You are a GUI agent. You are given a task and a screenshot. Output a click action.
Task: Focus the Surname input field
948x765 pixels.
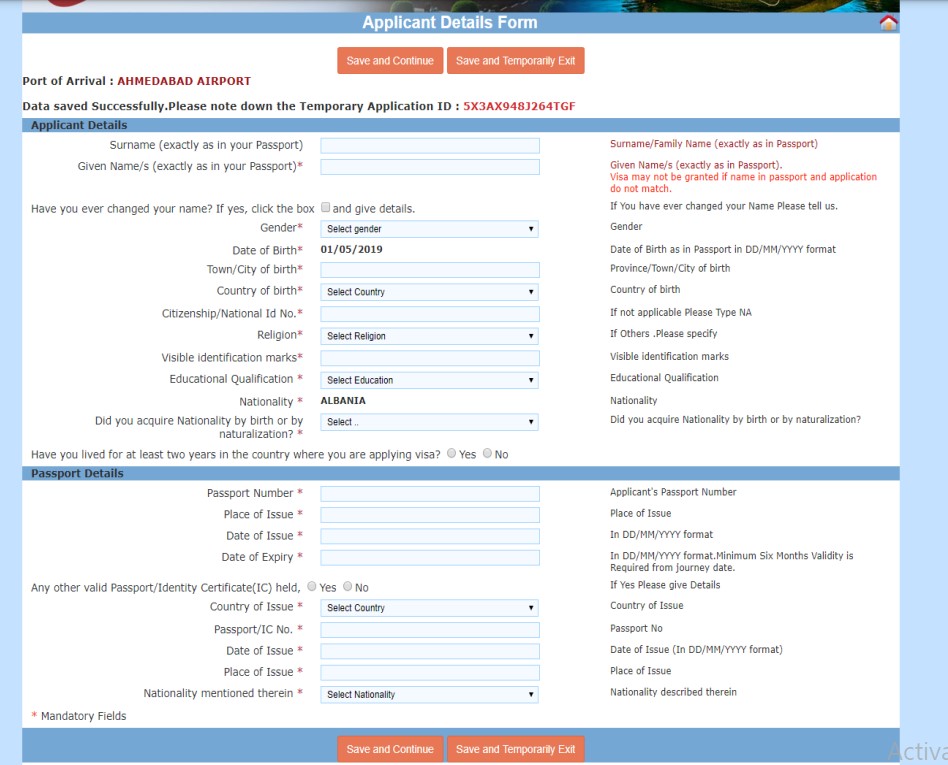[x=429, y=145]
